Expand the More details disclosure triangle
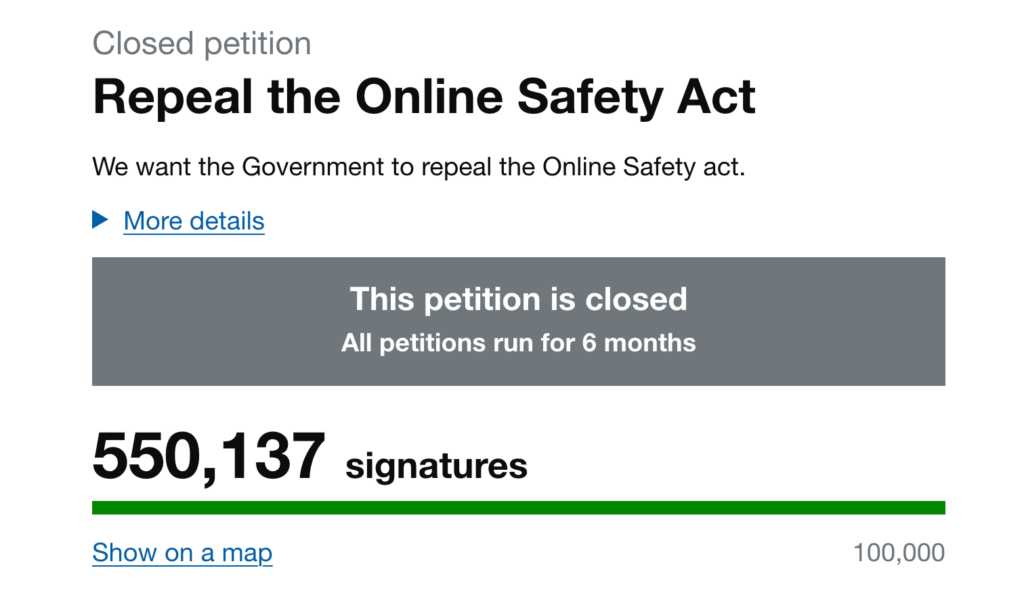The width and height of the screenshot is (1024, 612). pyautogui.click(x=99, y=220)
